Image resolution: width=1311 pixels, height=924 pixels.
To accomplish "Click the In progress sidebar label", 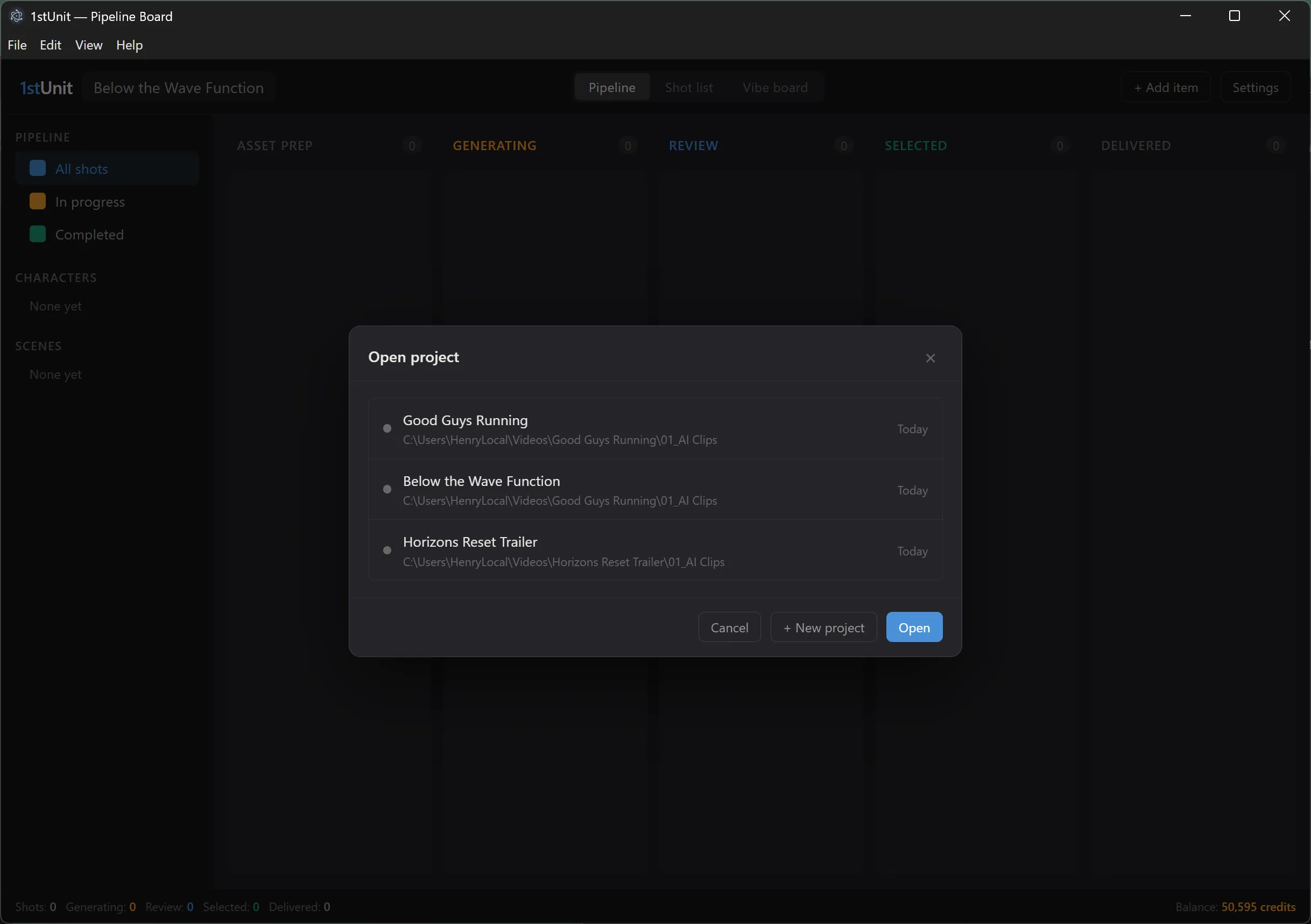I will point(90,202).
